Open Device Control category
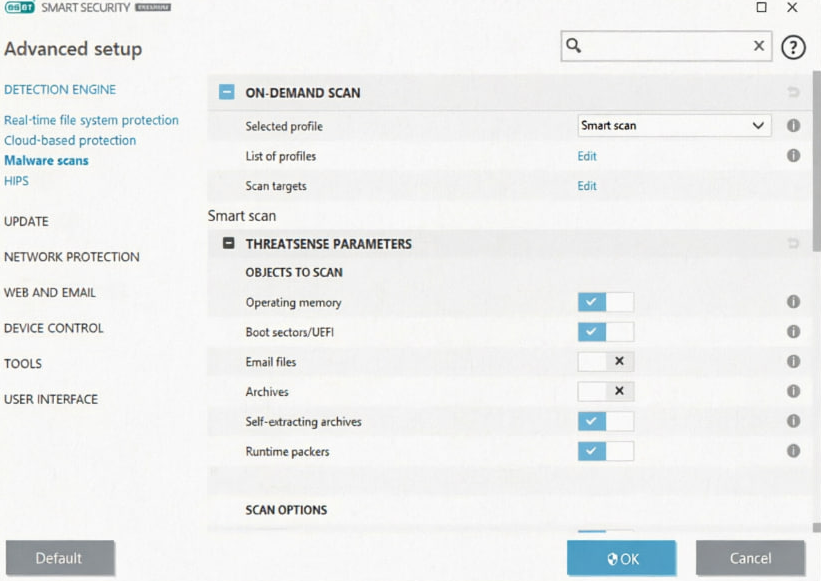This screenshot has height=581, width=821. pyautogui.click(x=54, y=328)
